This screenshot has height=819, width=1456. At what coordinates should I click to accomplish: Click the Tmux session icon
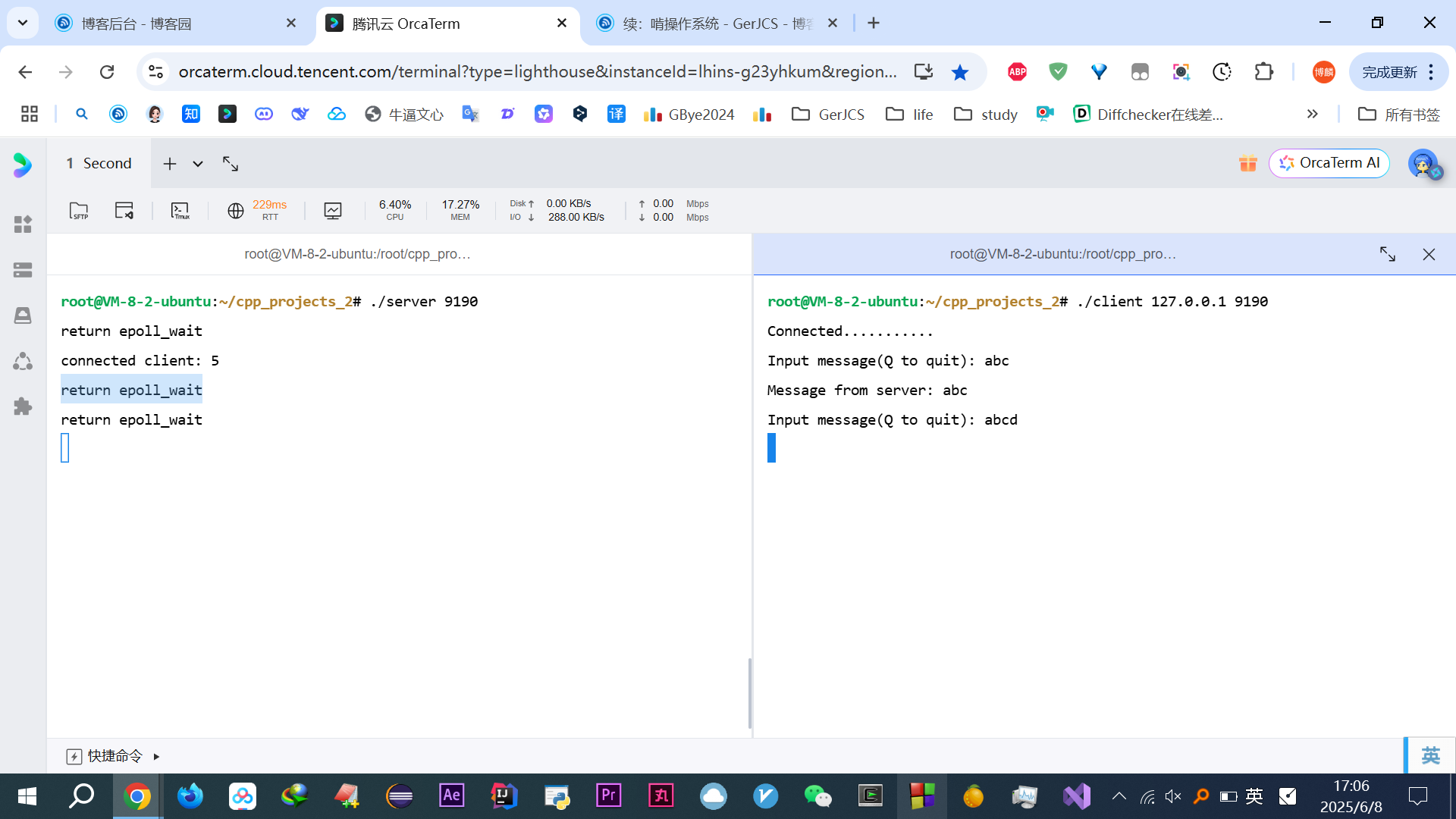180,210
